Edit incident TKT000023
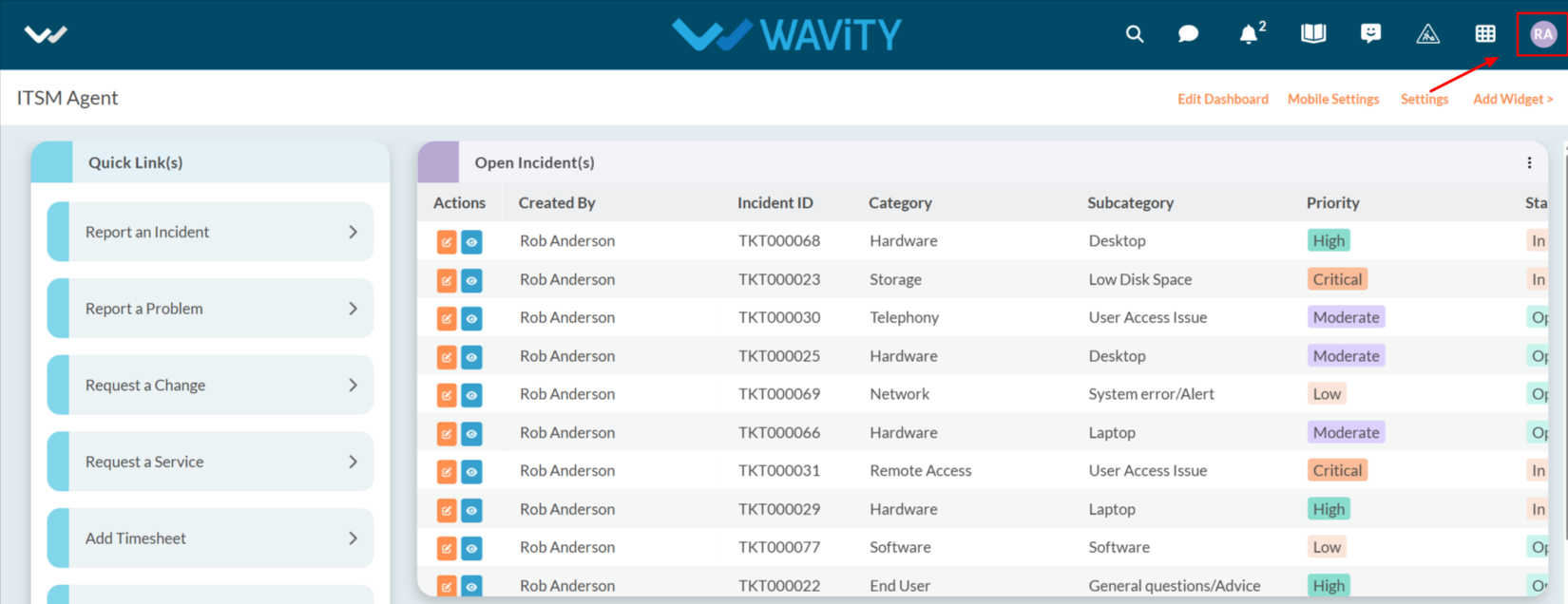1568x604 pixels. (x=447, y=280)
